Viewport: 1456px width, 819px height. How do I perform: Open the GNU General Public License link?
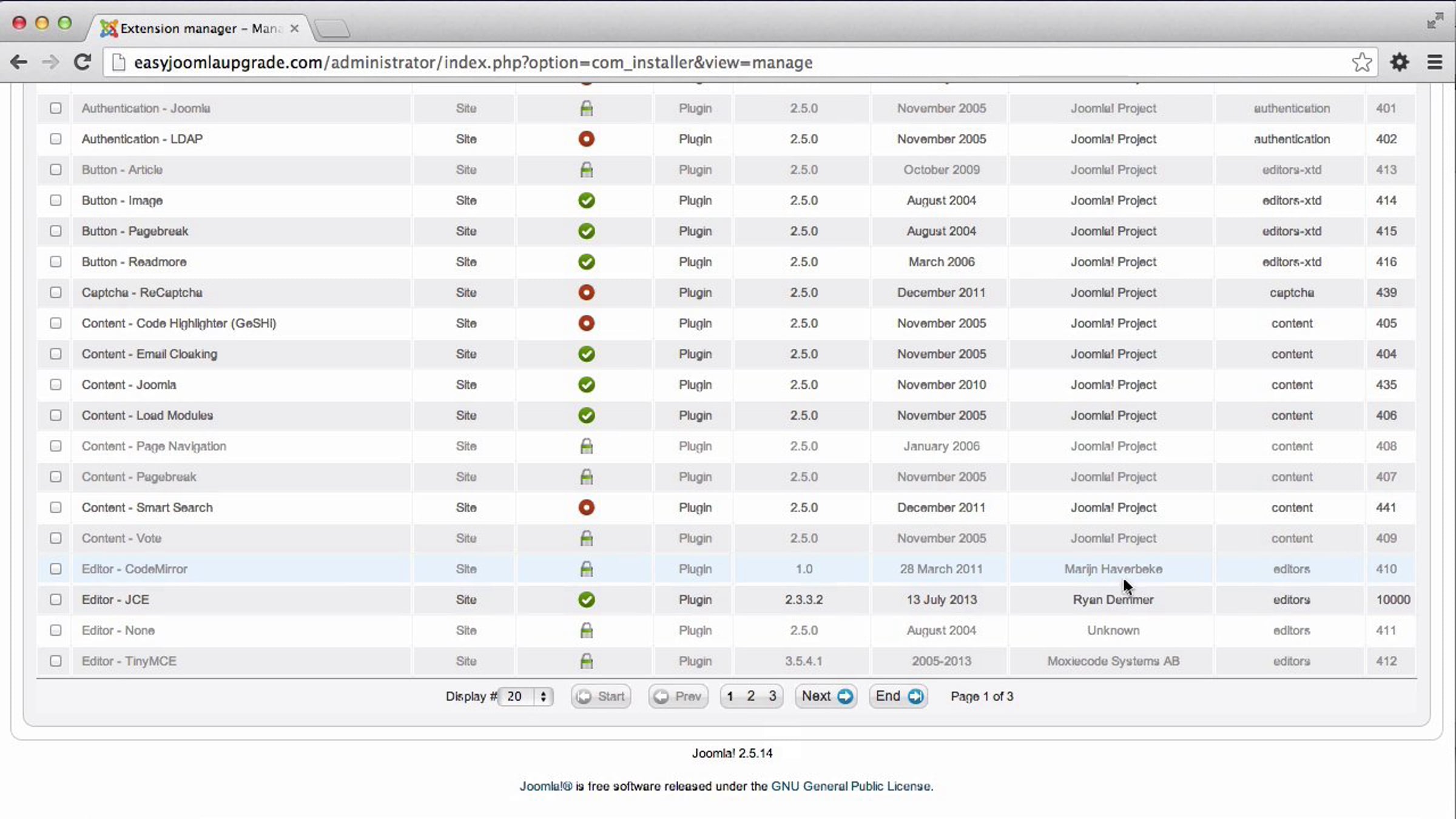[851, 786]
